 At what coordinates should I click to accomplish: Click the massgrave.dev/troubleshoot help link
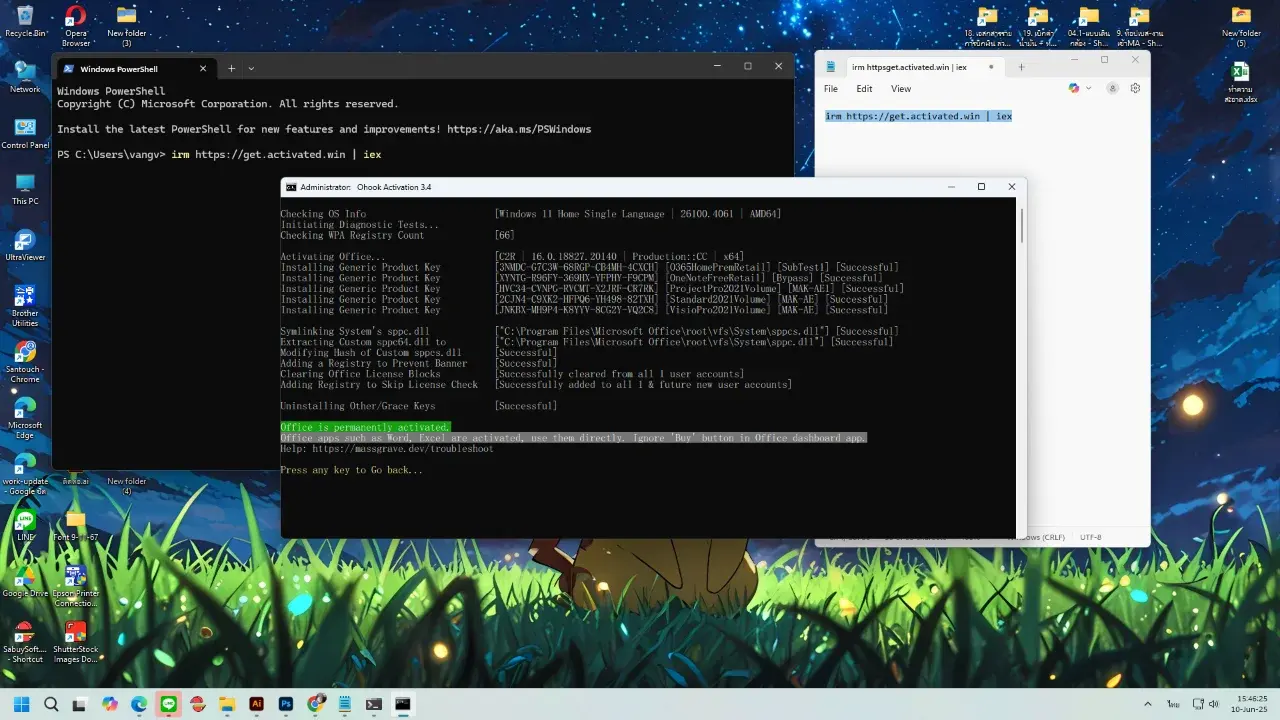coord(403,449)
